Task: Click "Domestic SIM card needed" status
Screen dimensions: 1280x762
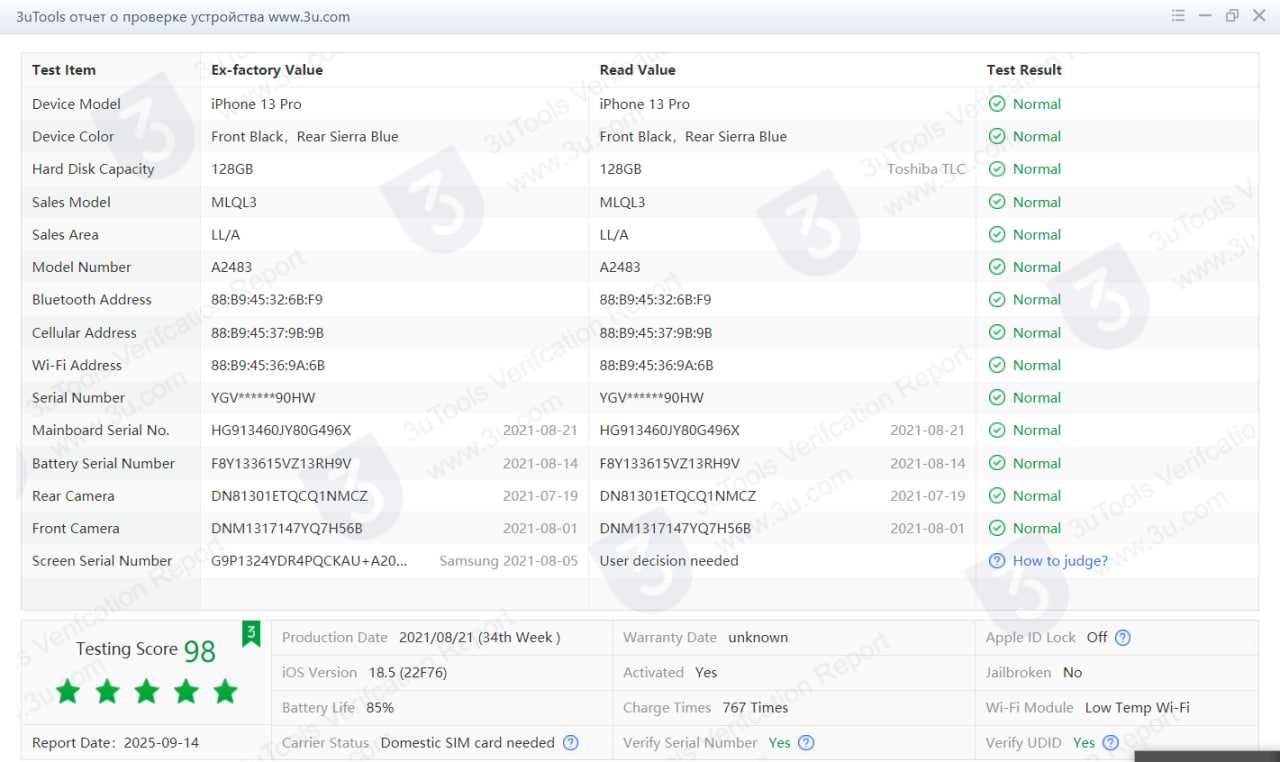Action: (467, 743)
